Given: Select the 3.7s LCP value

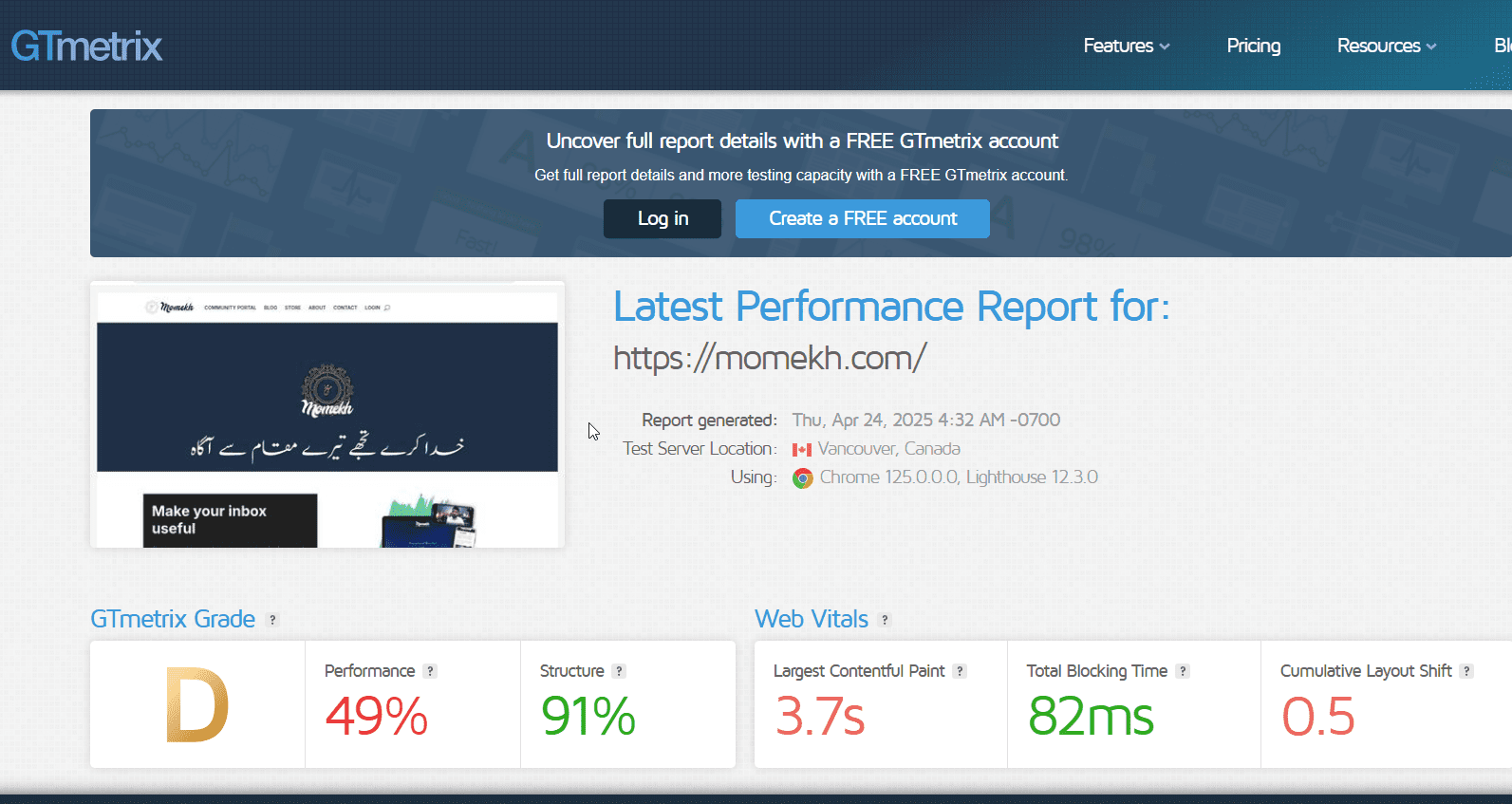Looking at the screenshot, I should 820,717.
